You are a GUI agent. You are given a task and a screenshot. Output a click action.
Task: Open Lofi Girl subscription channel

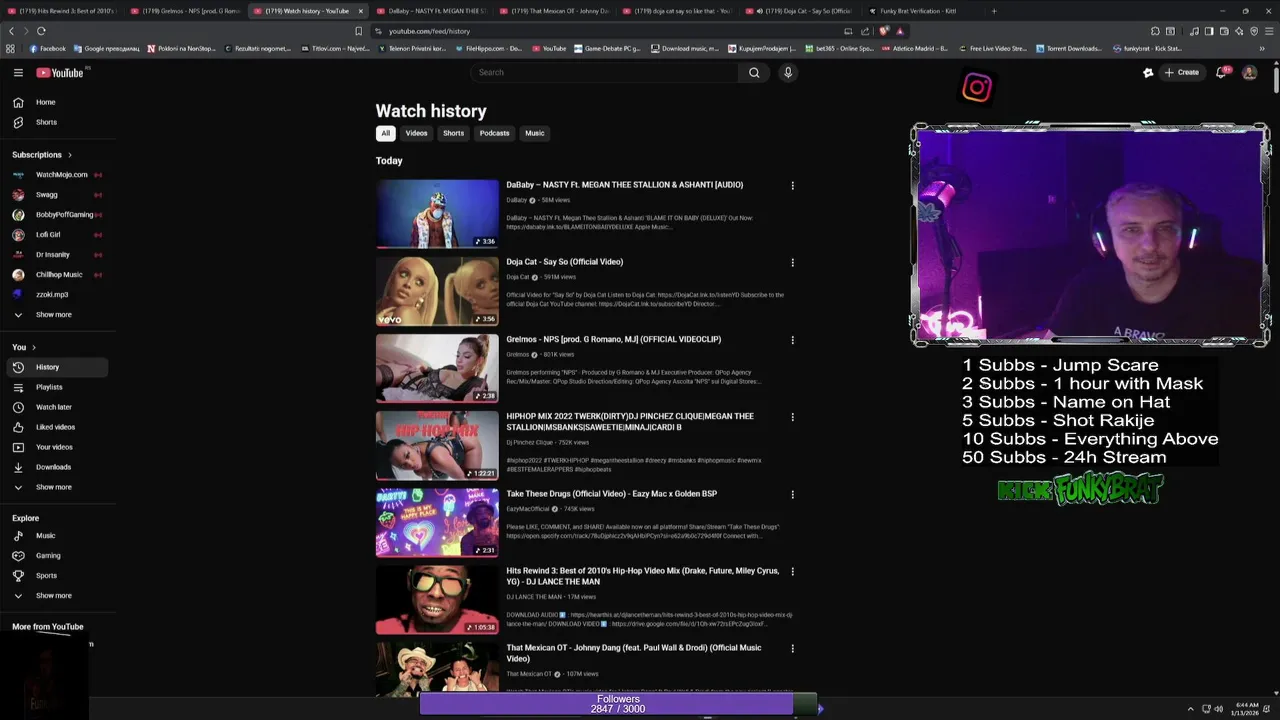point(55,235)
